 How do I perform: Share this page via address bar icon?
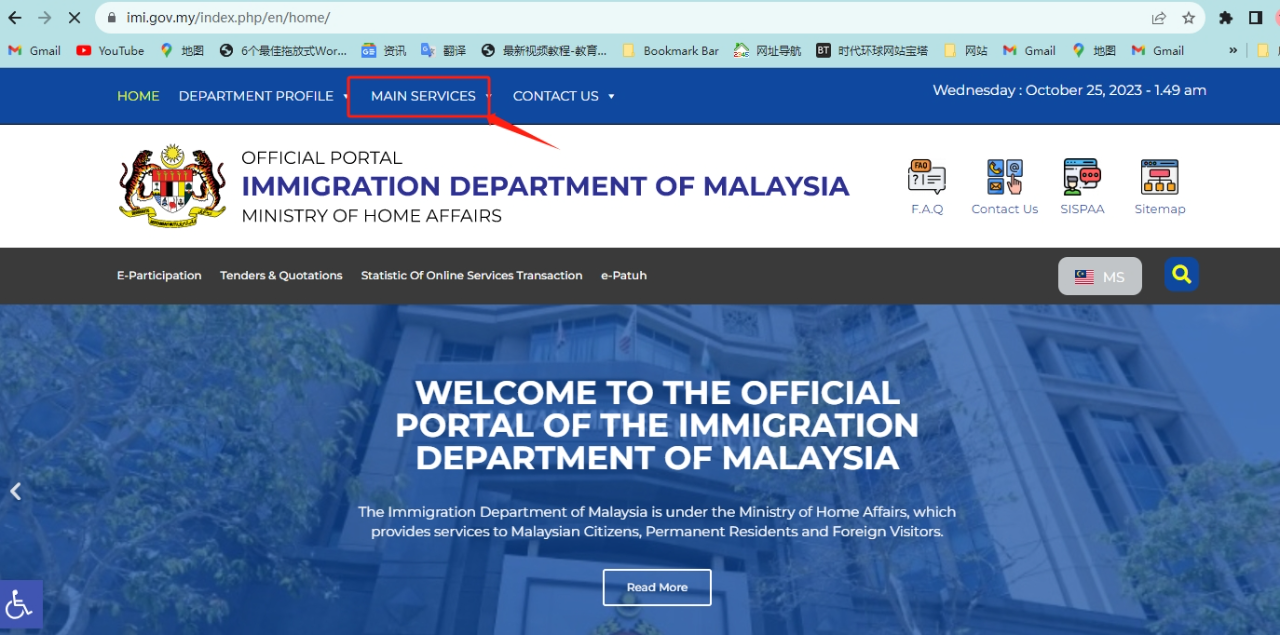point(1158,18)
